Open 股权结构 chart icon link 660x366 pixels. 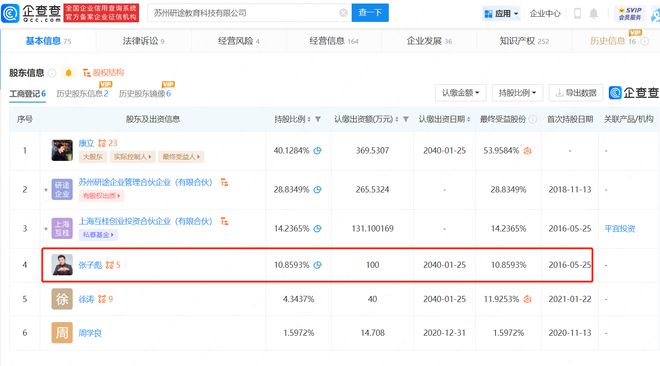tap(103, 73)
